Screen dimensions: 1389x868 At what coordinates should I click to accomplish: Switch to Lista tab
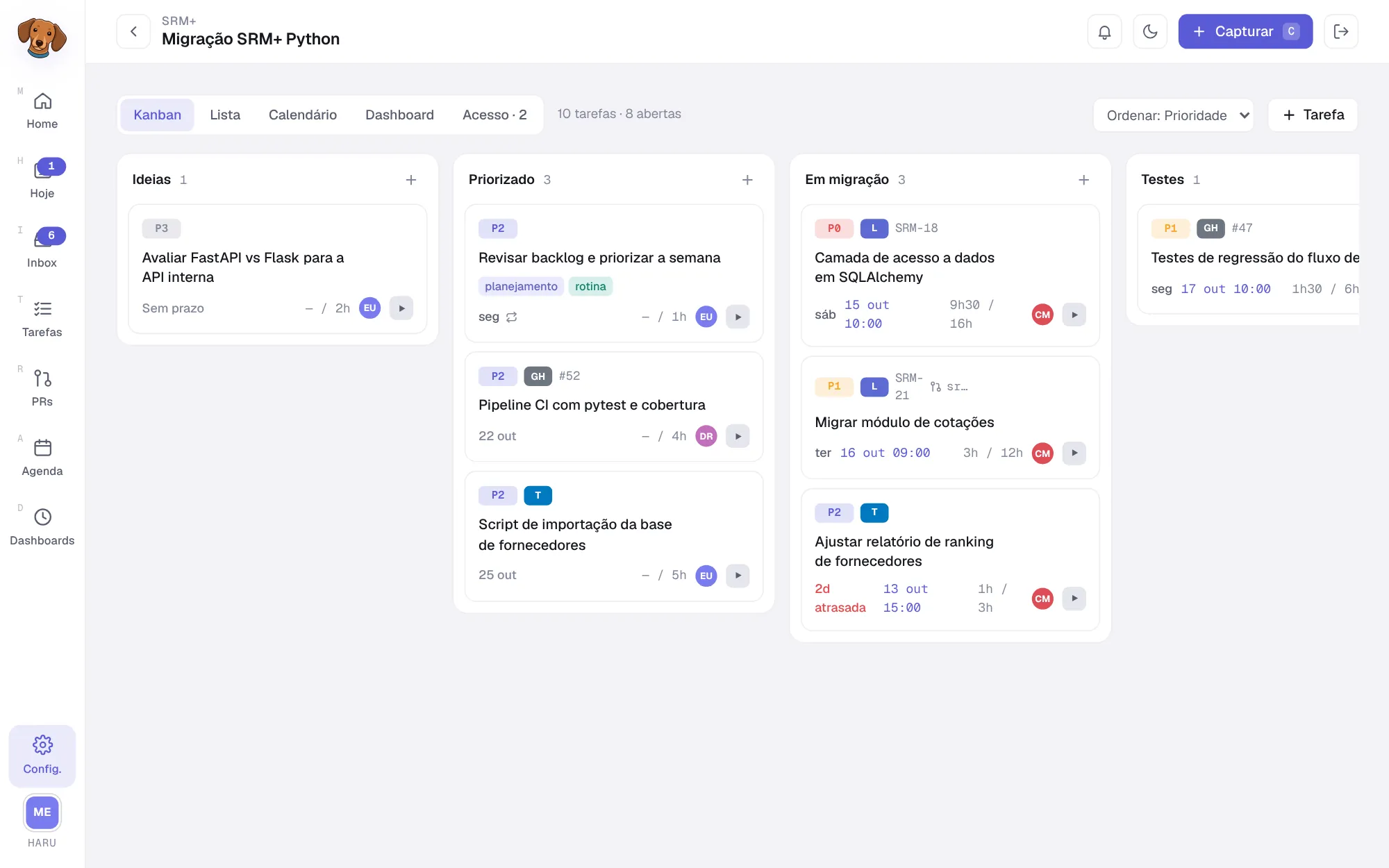pos(225,115)
